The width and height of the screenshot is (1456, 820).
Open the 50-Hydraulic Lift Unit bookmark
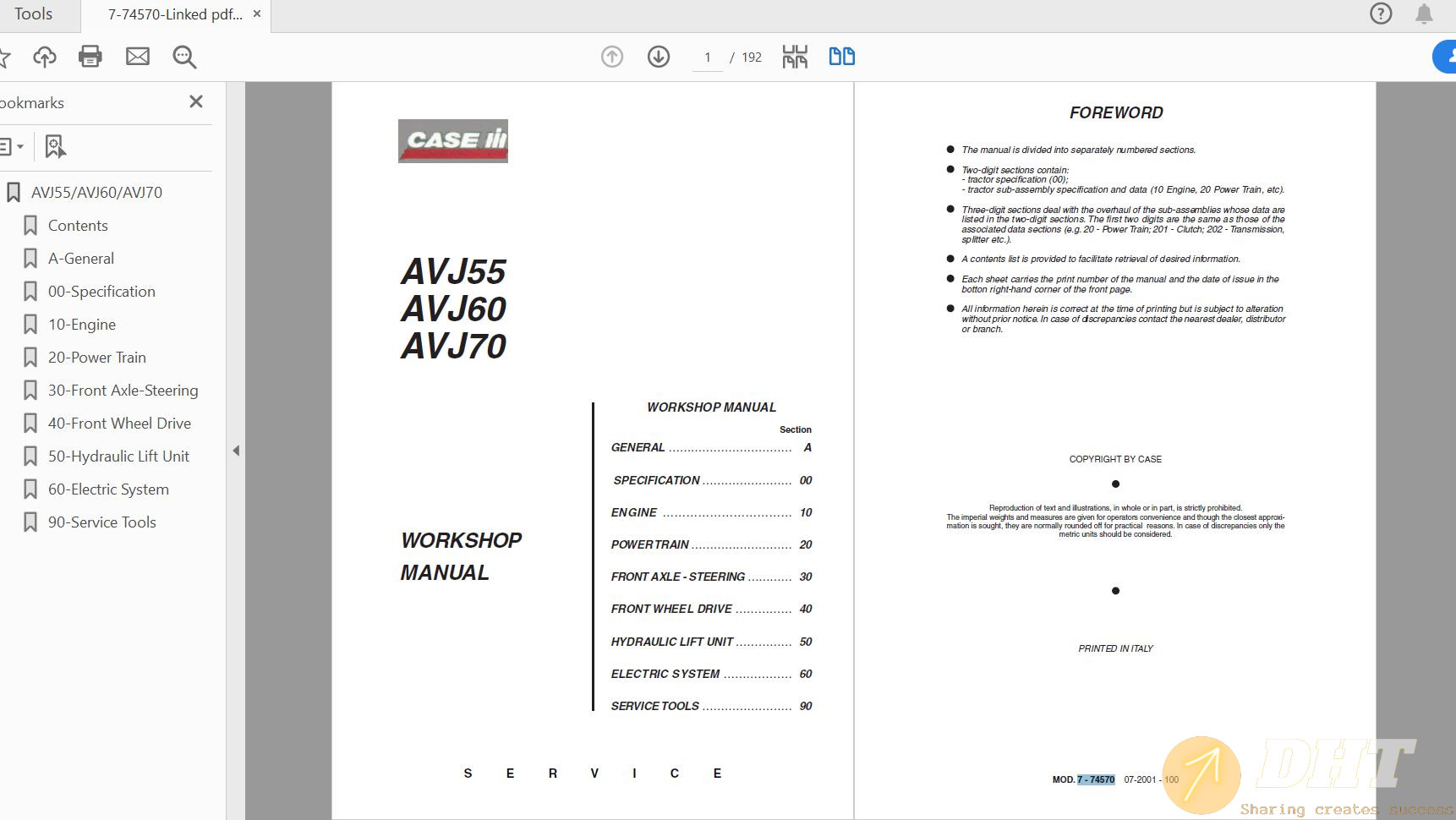click(118, 456)
